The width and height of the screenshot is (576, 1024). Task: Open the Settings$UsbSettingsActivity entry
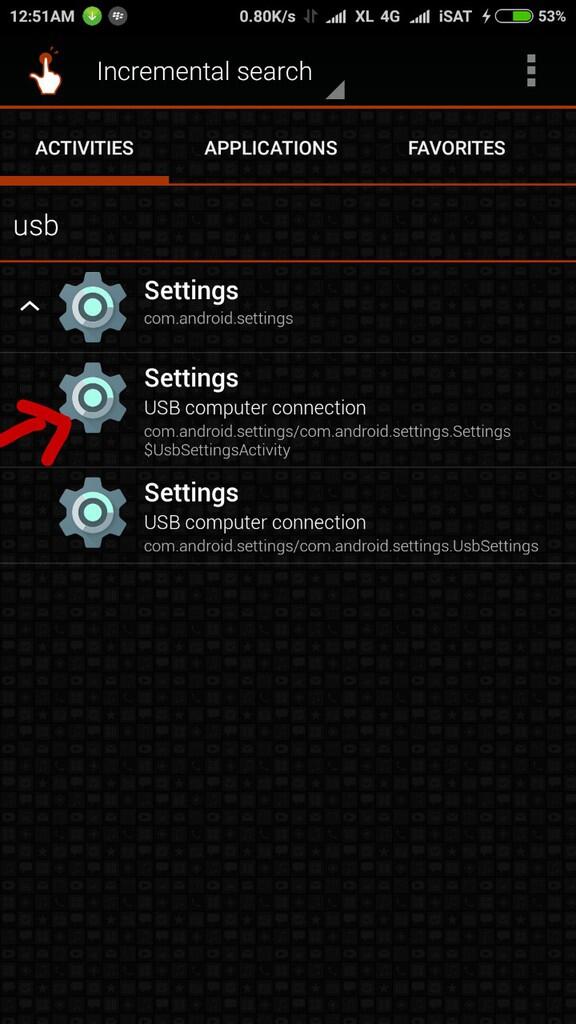tap(288, 410)
